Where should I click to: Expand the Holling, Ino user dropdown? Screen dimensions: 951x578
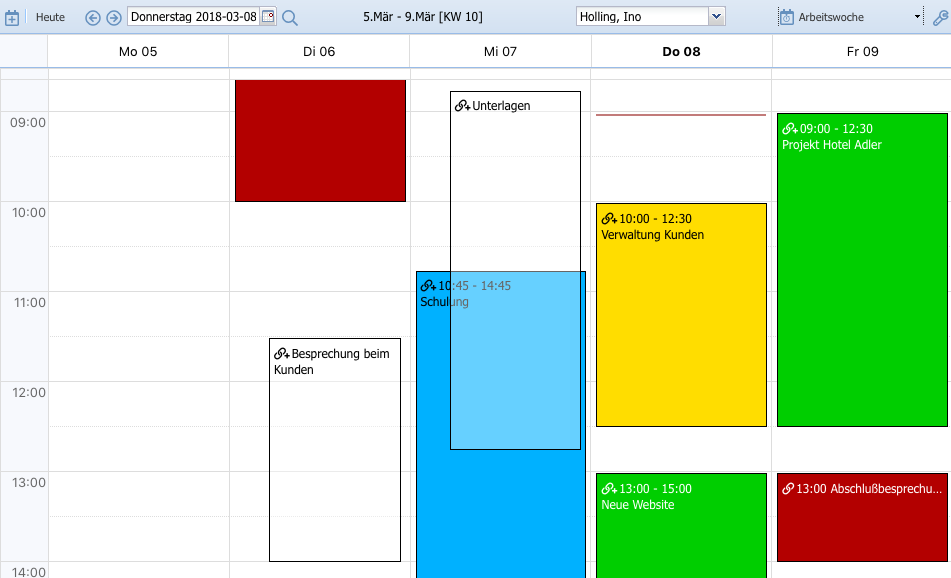point(716,17)
